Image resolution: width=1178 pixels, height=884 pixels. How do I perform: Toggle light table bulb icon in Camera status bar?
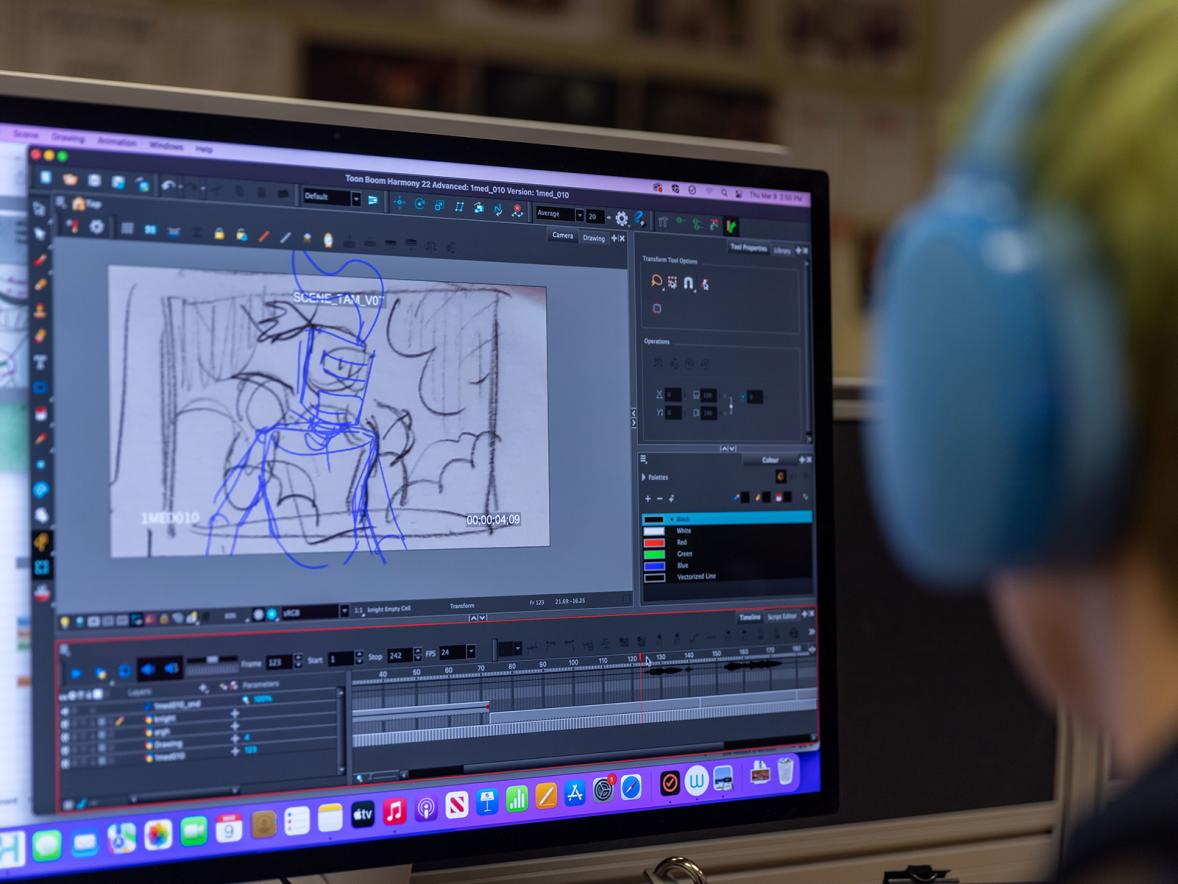click(x=65, y=622)
